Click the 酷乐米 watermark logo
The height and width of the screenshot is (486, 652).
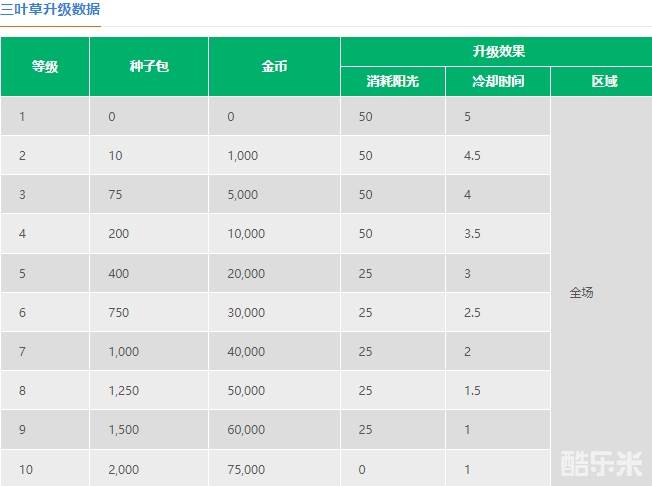[x=601, y=463]
